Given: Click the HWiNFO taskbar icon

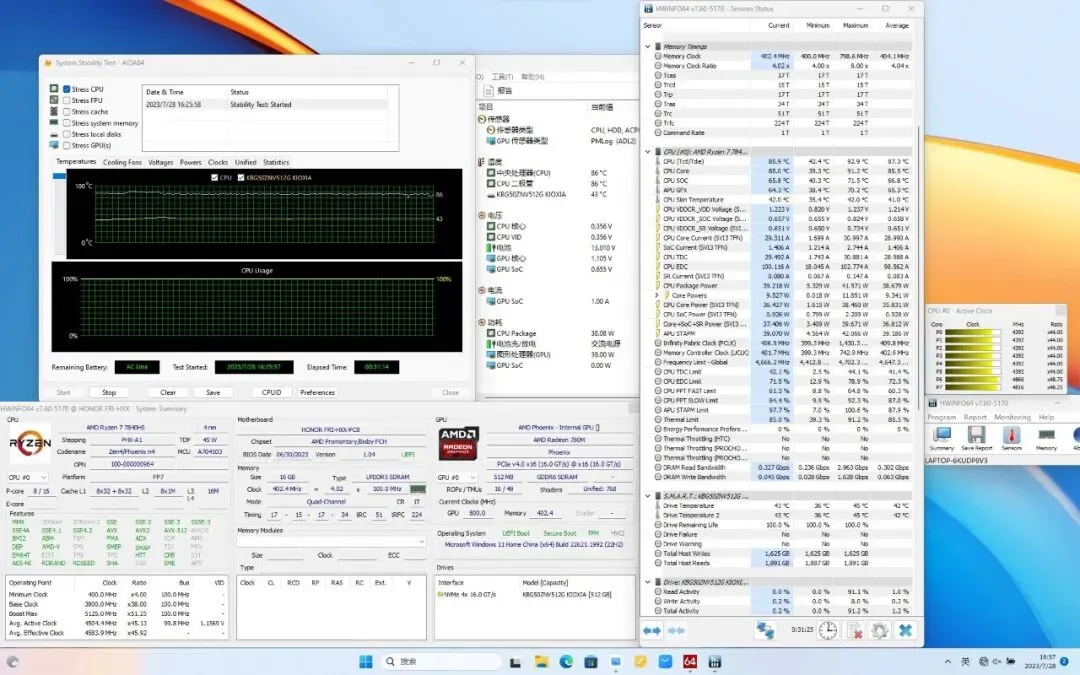Looking at the screenshot, I should point(715,662).
